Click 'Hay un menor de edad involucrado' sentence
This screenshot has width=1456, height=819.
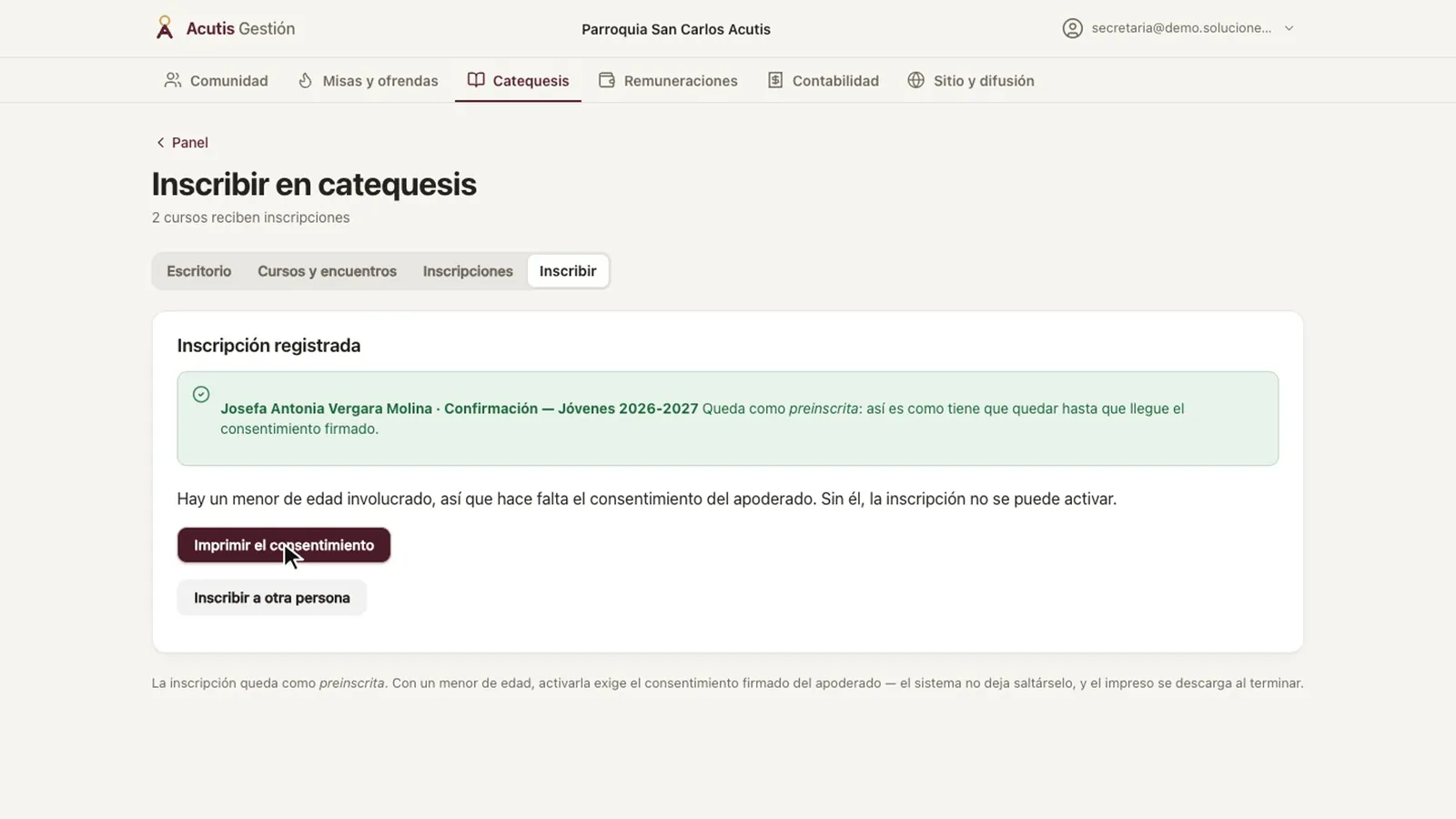pyautogui.click(x=646, y=499)
